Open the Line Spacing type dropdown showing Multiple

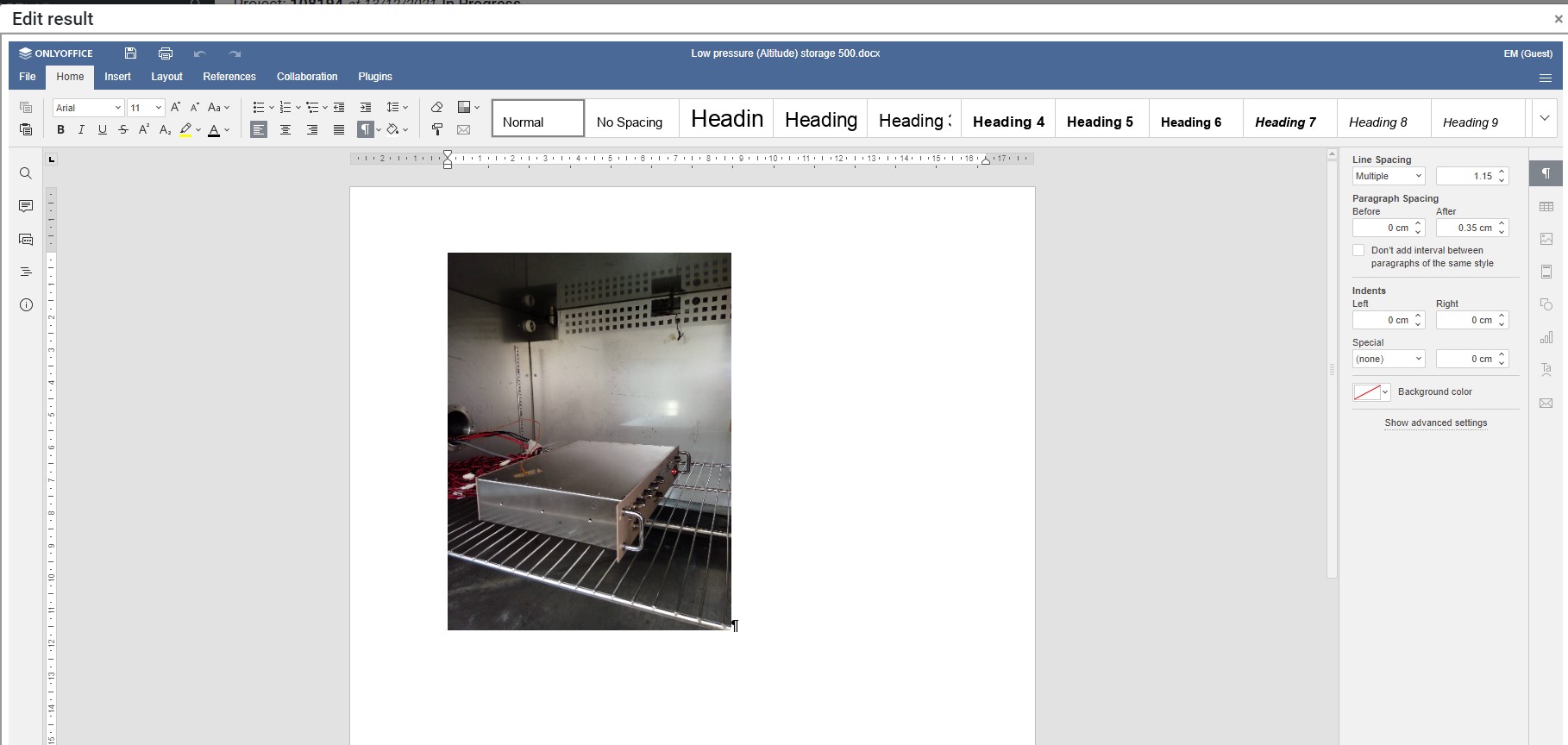coord(1389,176)
